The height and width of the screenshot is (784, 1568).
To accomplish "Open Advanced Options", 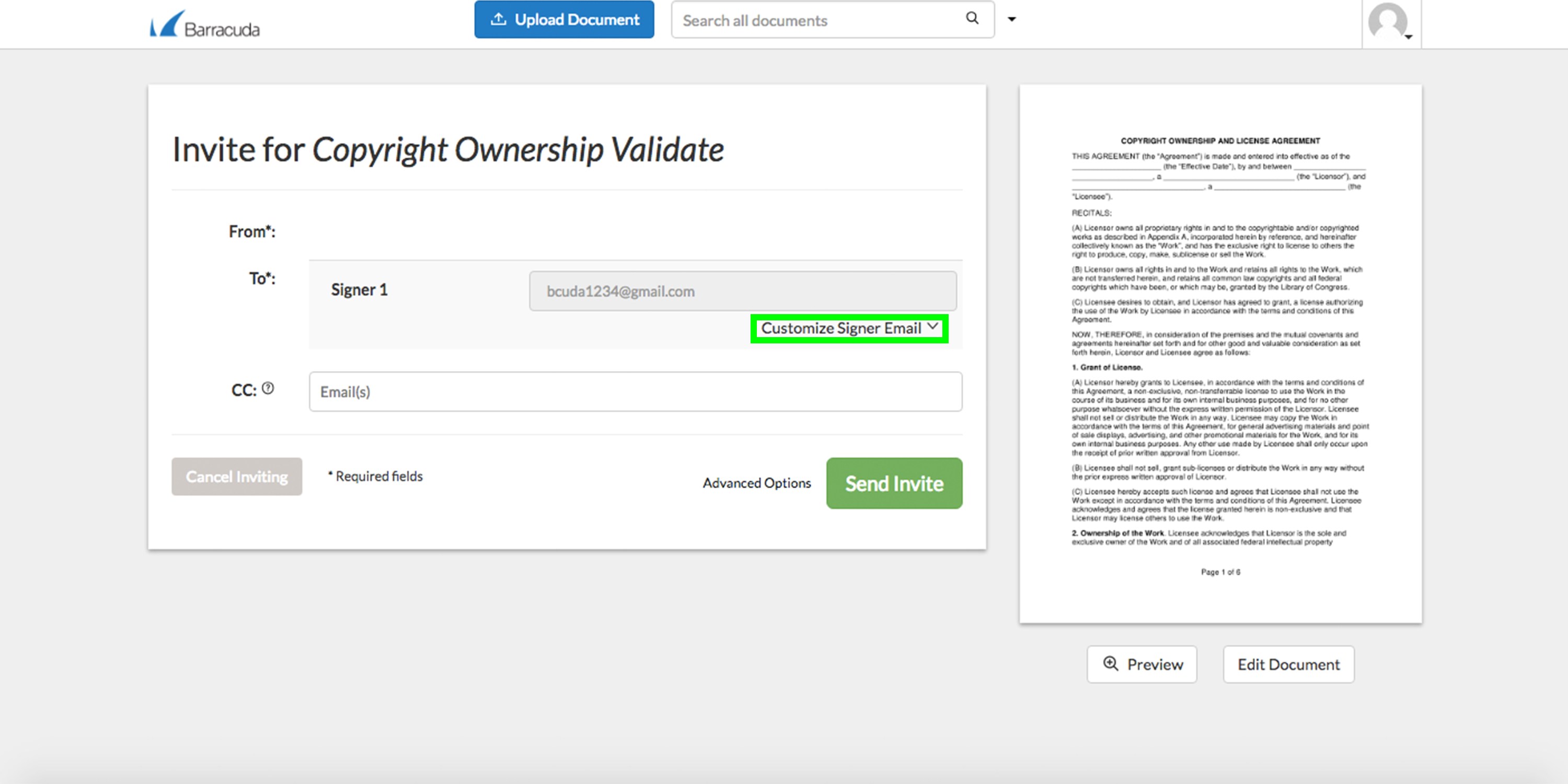I will (x=757, y=483).
